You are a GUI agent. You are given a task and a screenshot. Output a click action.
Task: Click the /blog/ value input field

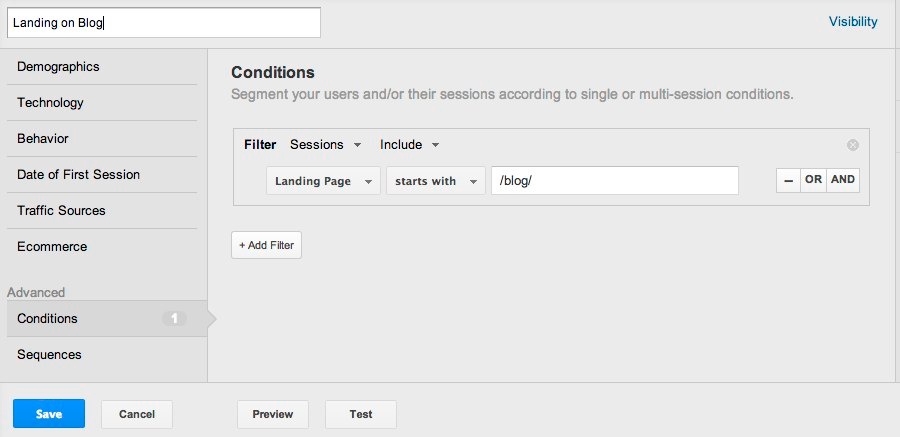[614, 181]
